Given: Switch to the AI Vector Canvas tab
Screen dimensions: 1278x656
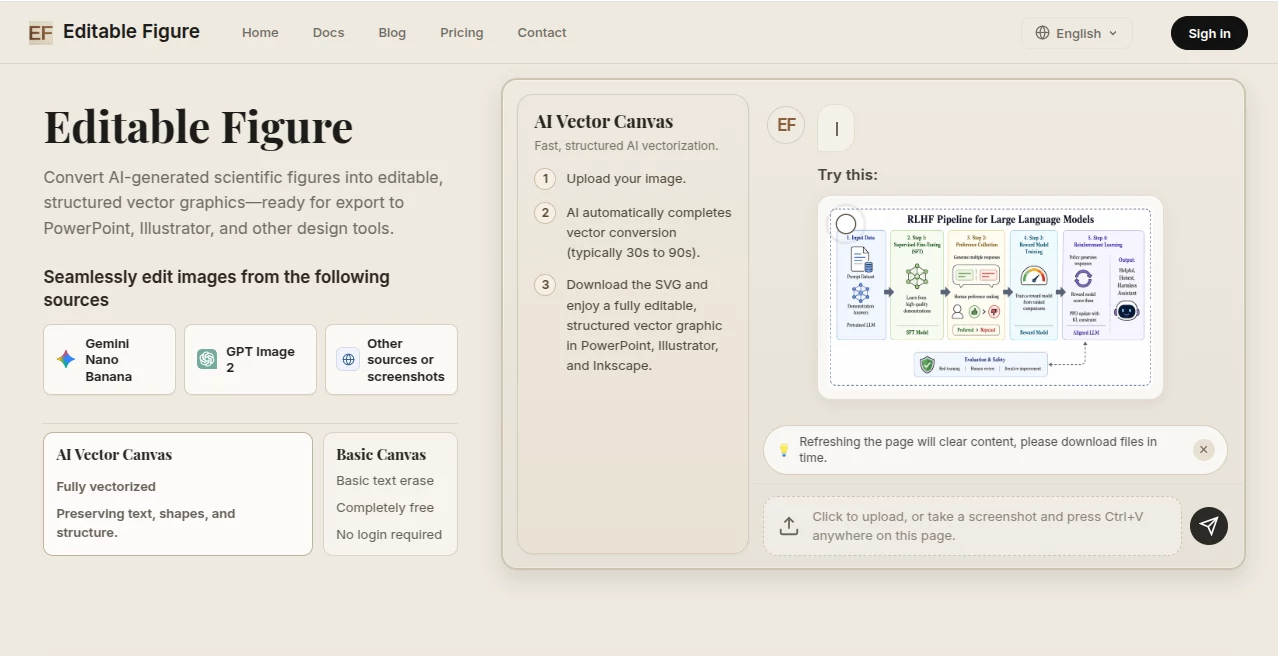Looking at the screenshot, I should tap(178, 494).
